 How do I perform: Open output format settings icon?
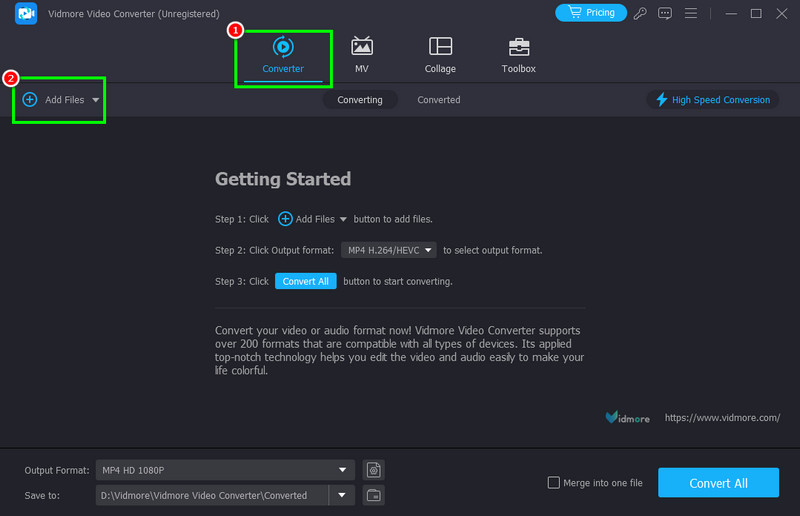pos(373,470)
